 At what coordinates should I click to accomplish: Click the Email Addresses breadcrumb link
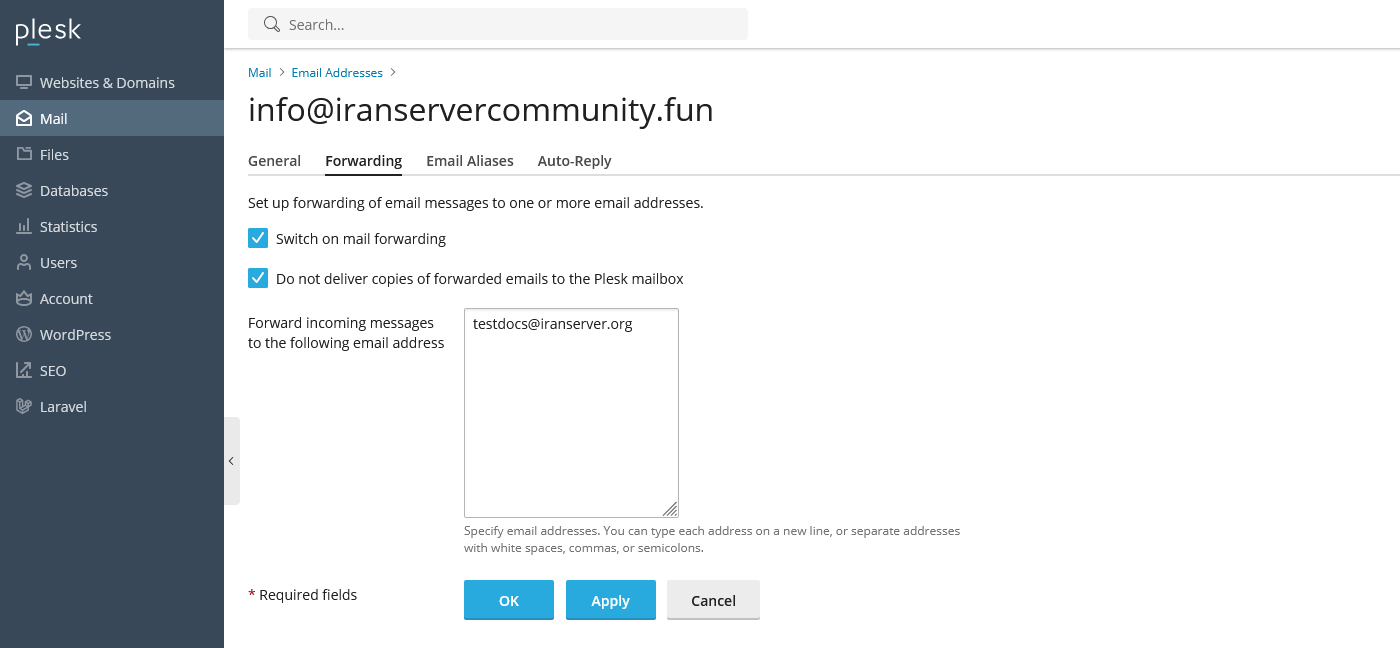337,72
